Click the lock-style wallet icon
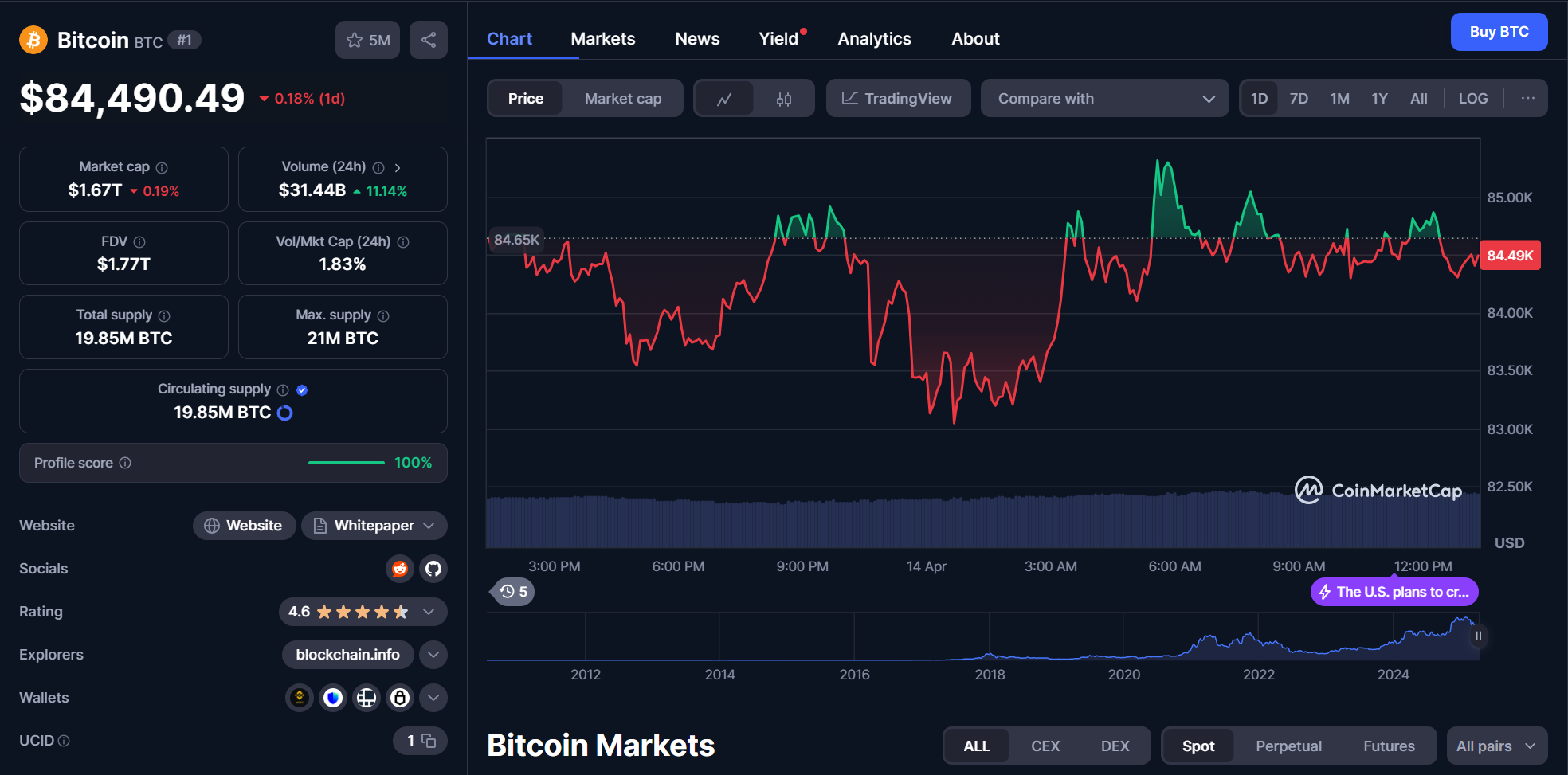1568x775 pixels. (400, 697)
